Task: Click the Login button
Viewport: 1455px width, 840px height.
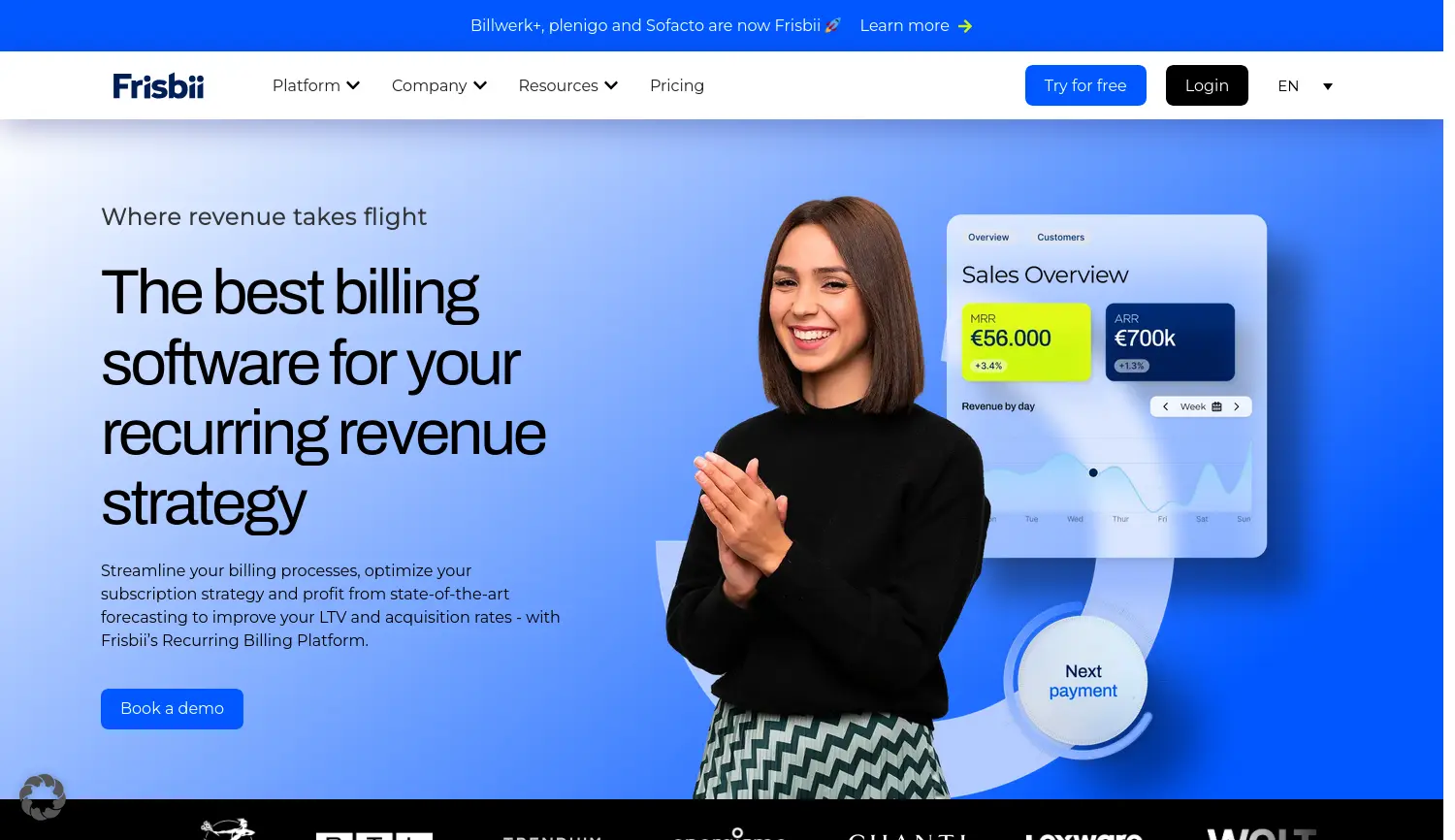Action: (1207, 85)
